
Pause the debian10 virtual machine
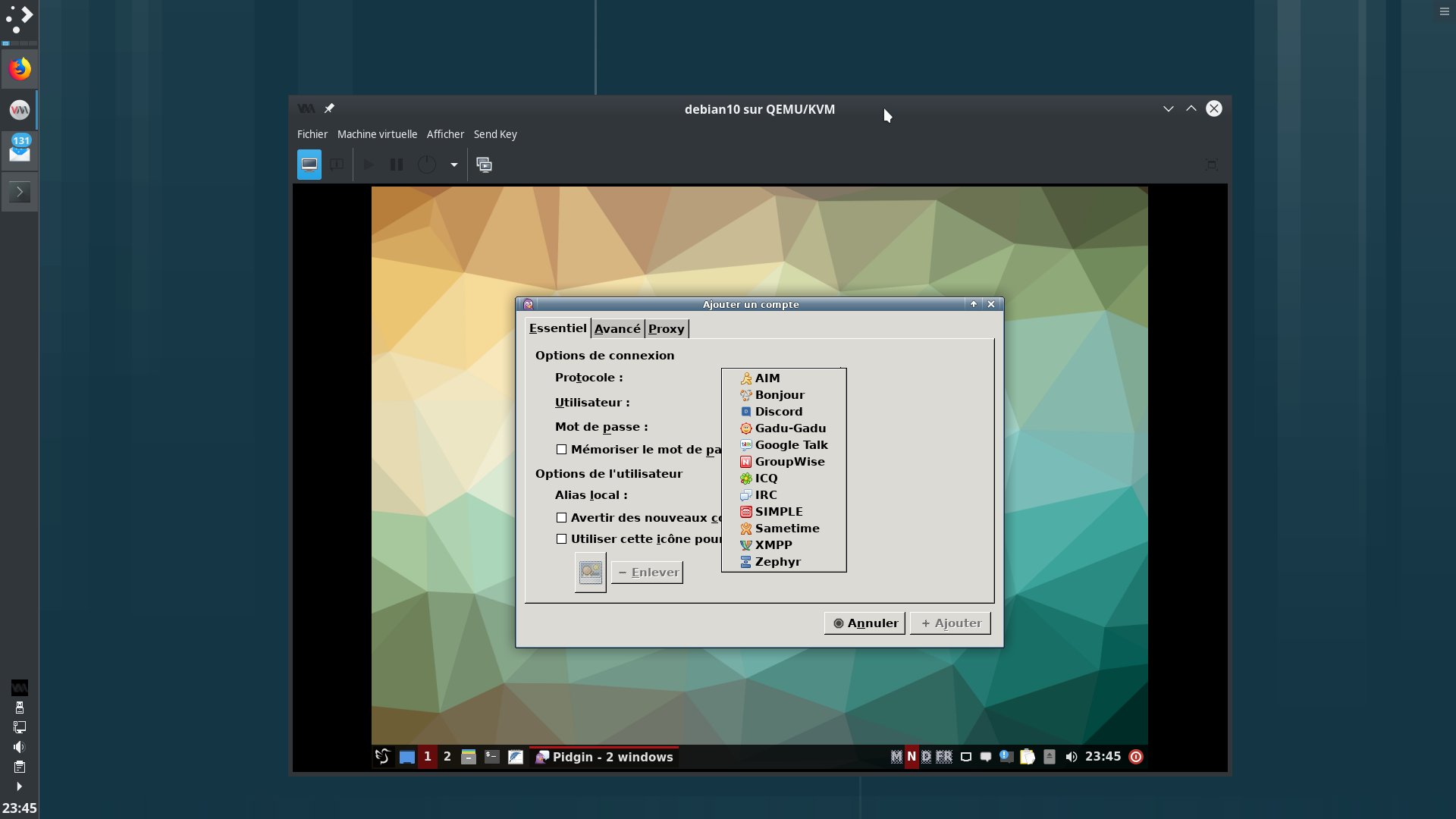(x=397, y=165)
